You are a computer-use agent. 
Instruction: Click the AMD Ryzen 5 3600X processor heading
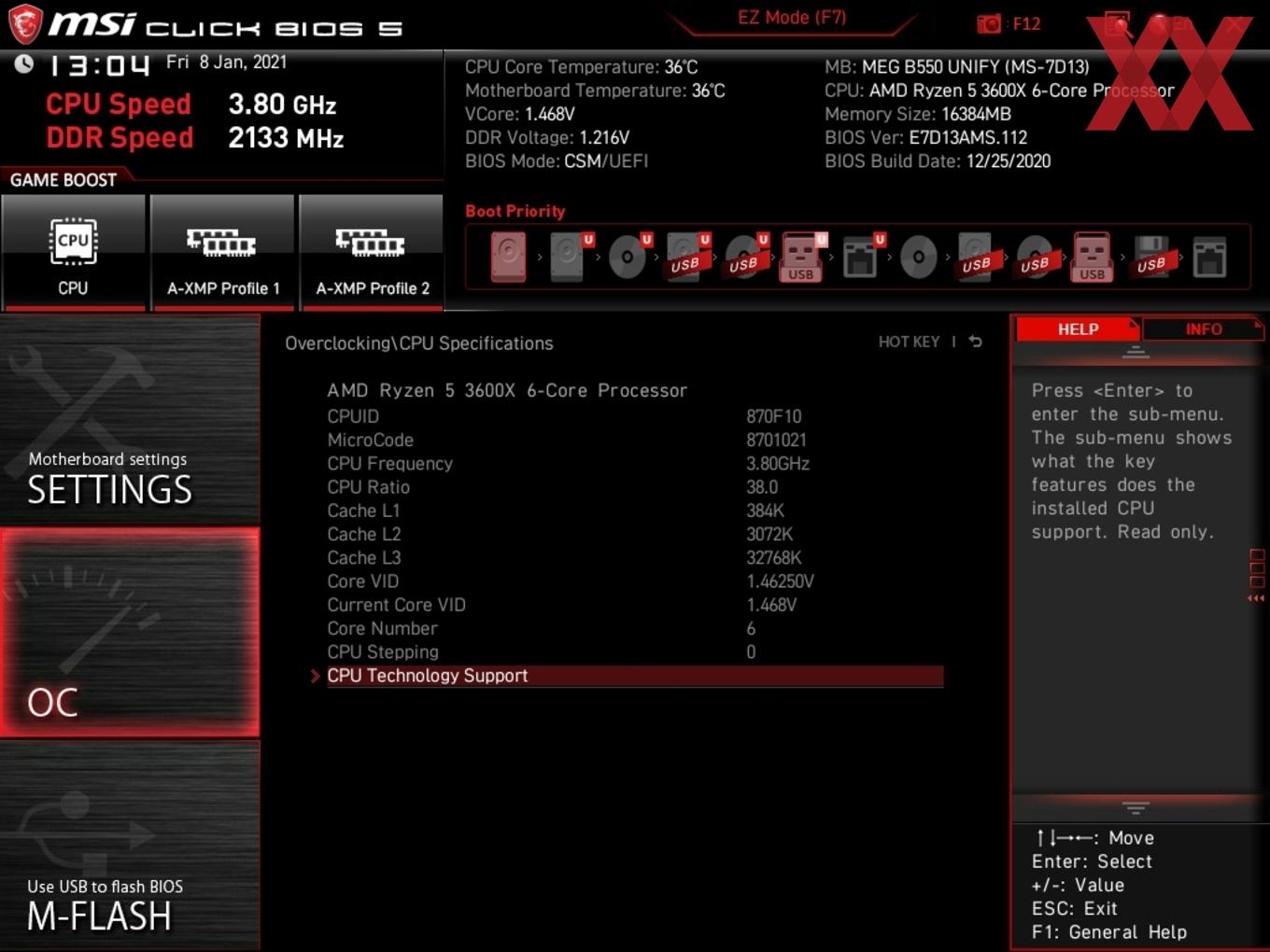[507, 390]
